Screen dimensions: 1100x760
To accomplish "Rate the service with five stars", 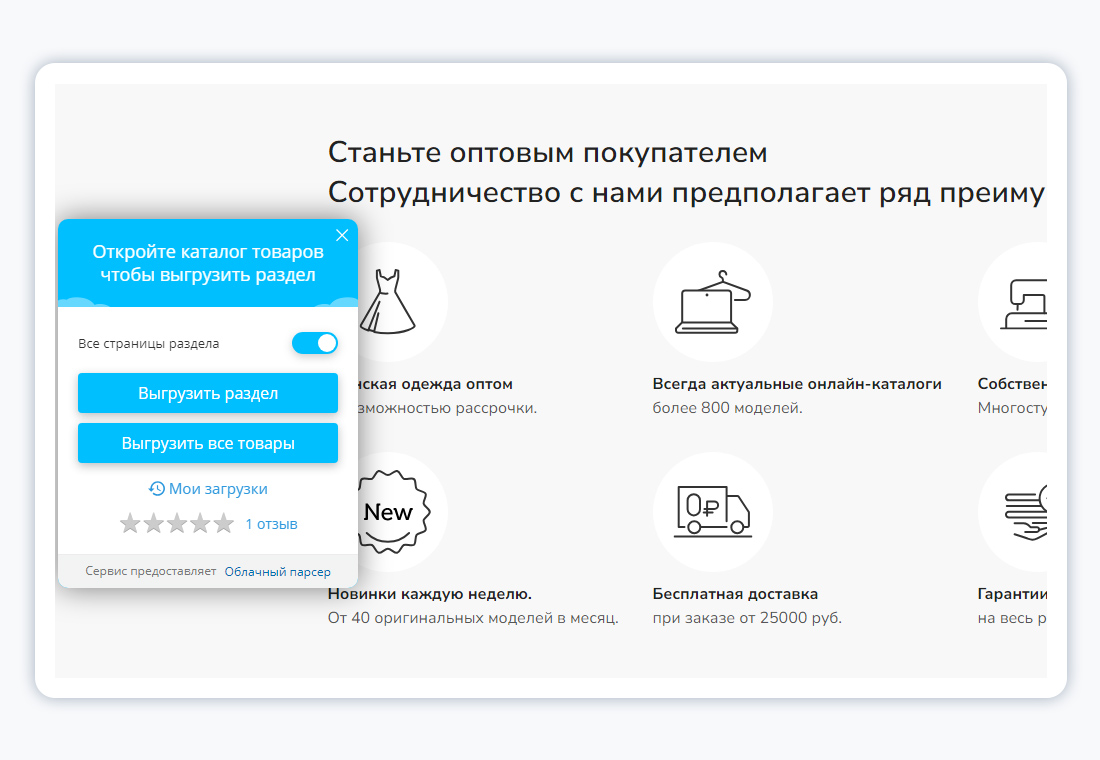I will pos(224,522).
